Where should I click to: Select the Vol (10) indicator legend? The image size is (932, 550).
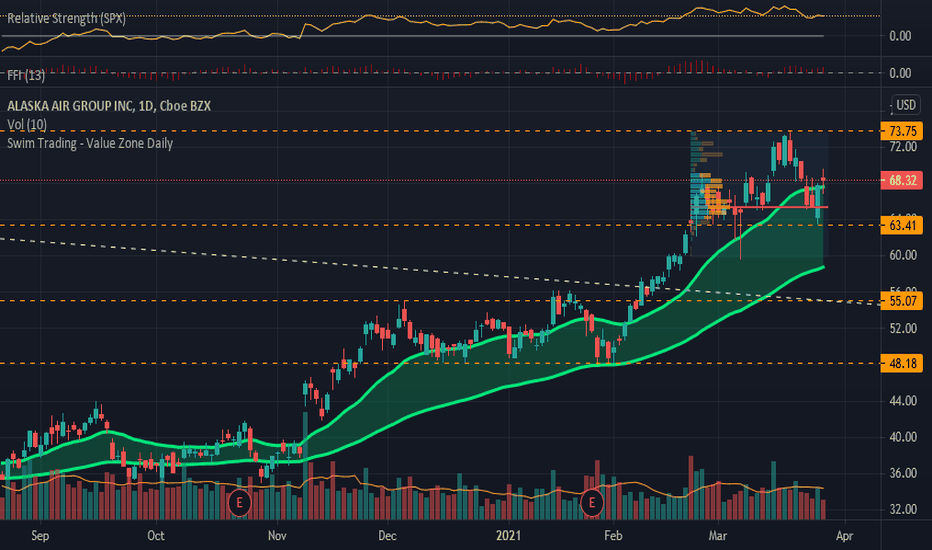pos(27,125)
